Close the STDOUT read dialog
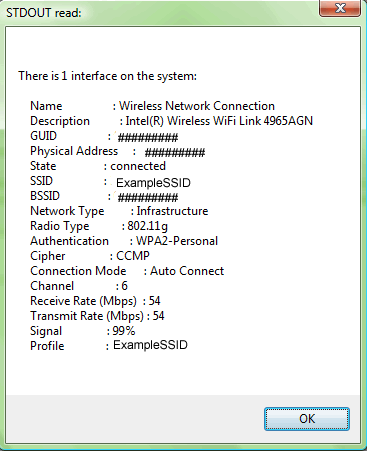The image size is (367, 451). point(340,8)
